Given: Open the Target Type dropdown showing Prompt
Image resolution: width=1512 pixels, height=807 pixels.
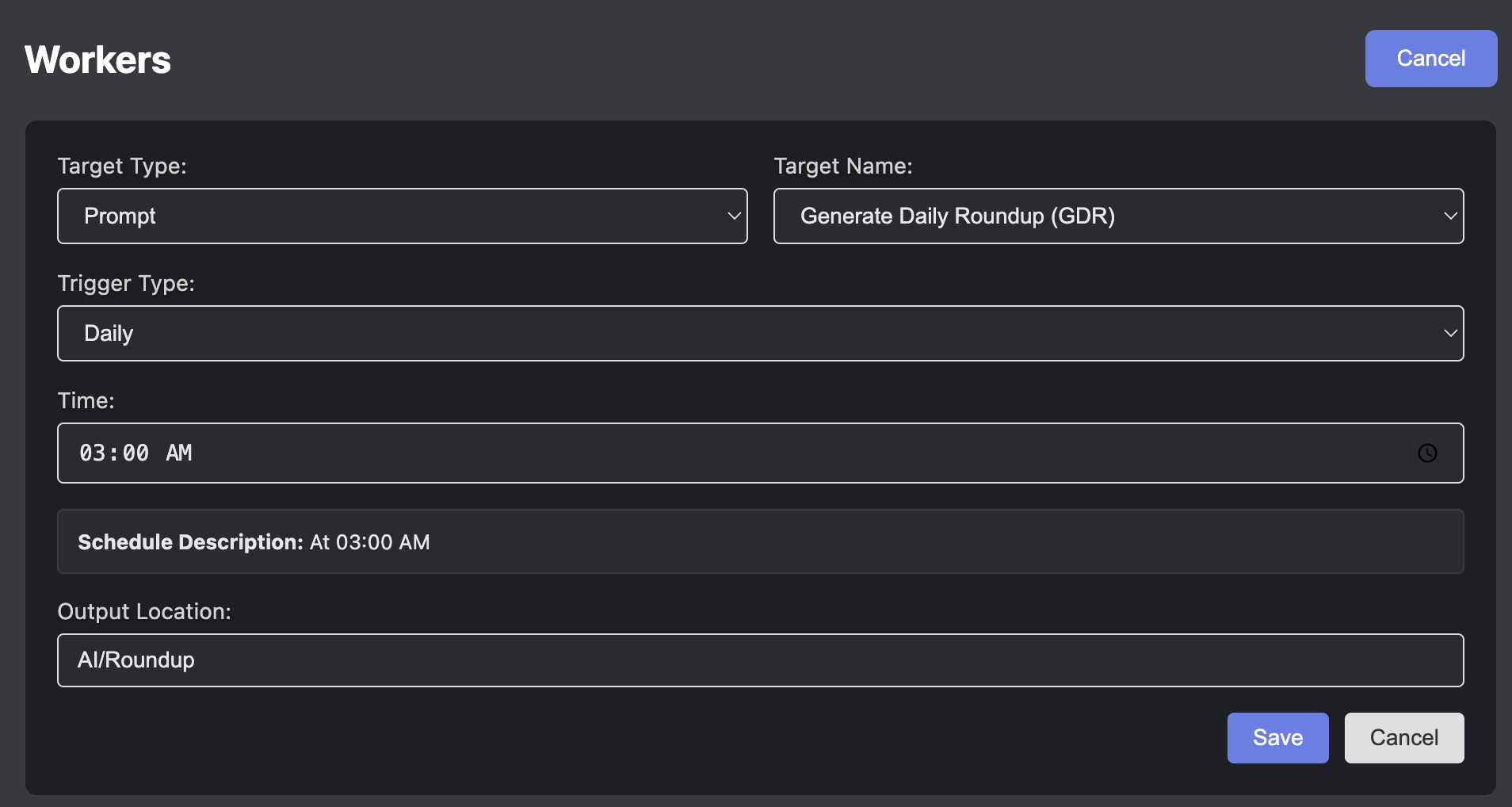Looking at the screenshot, I should (x=402, y=216).
